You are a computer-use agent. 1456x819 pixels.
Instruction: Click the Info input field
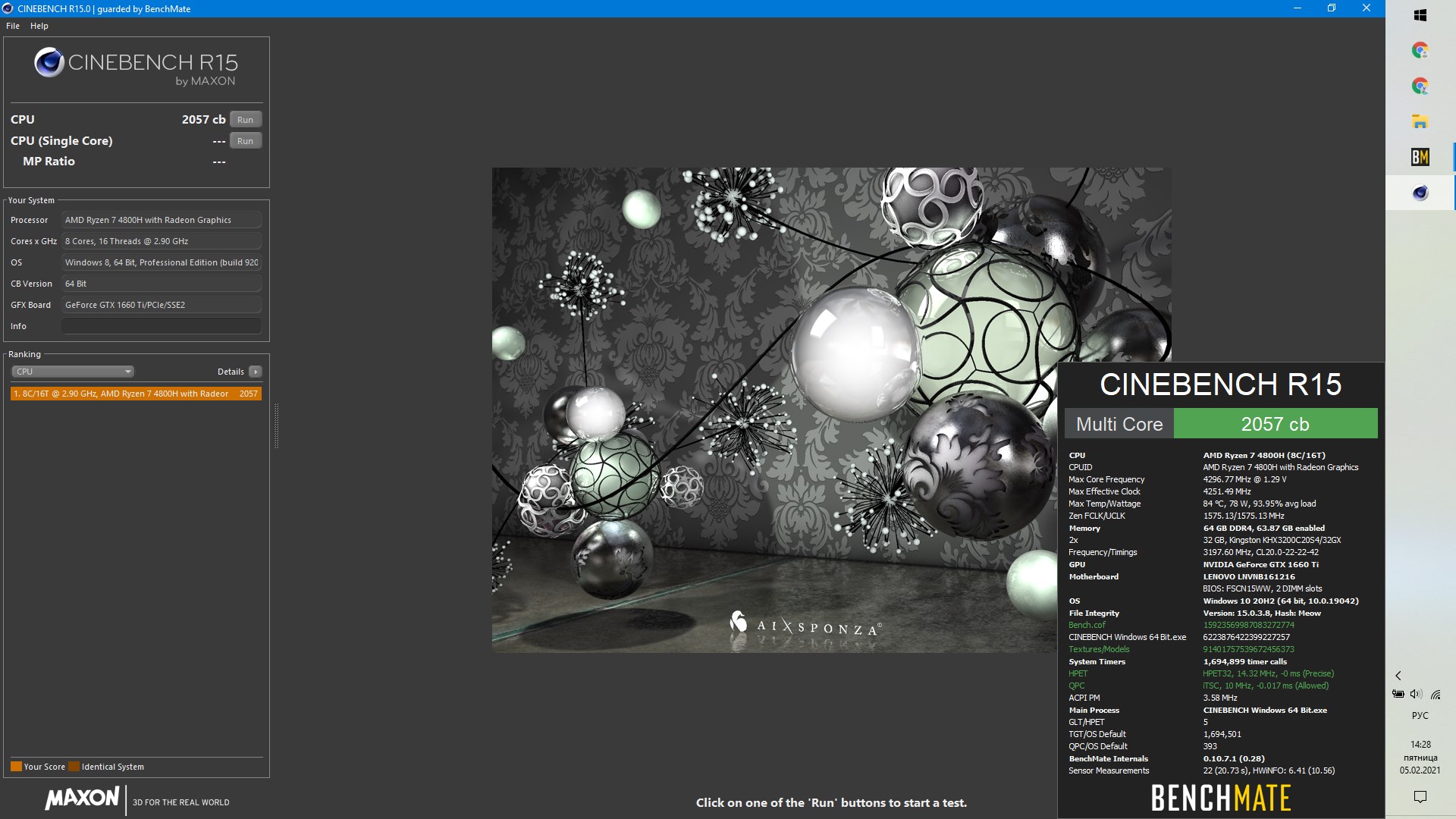pyautogui.click(x=162, y=326)
